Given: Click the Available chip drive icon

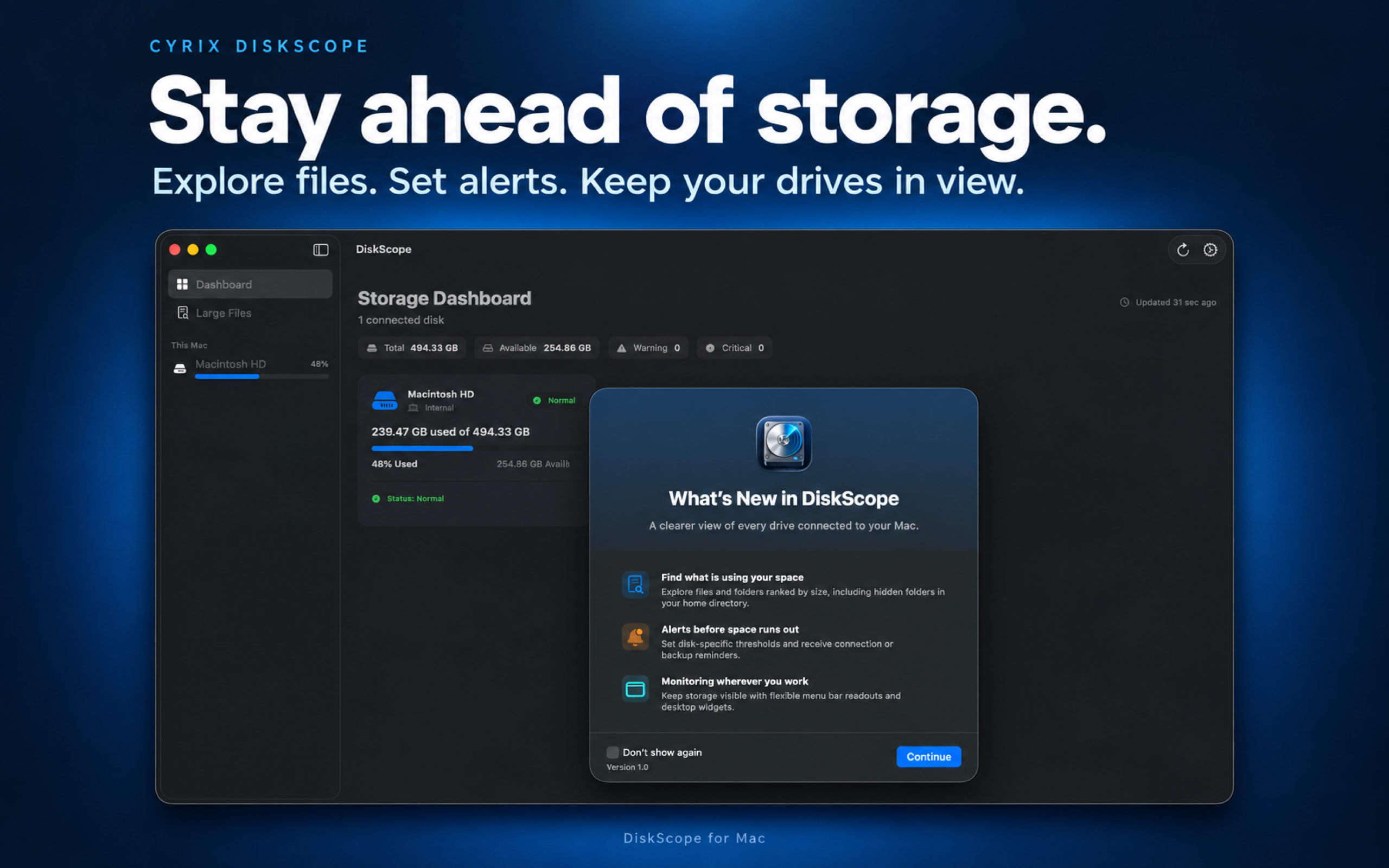Looking at the screenshot, I should click(488, 348).
